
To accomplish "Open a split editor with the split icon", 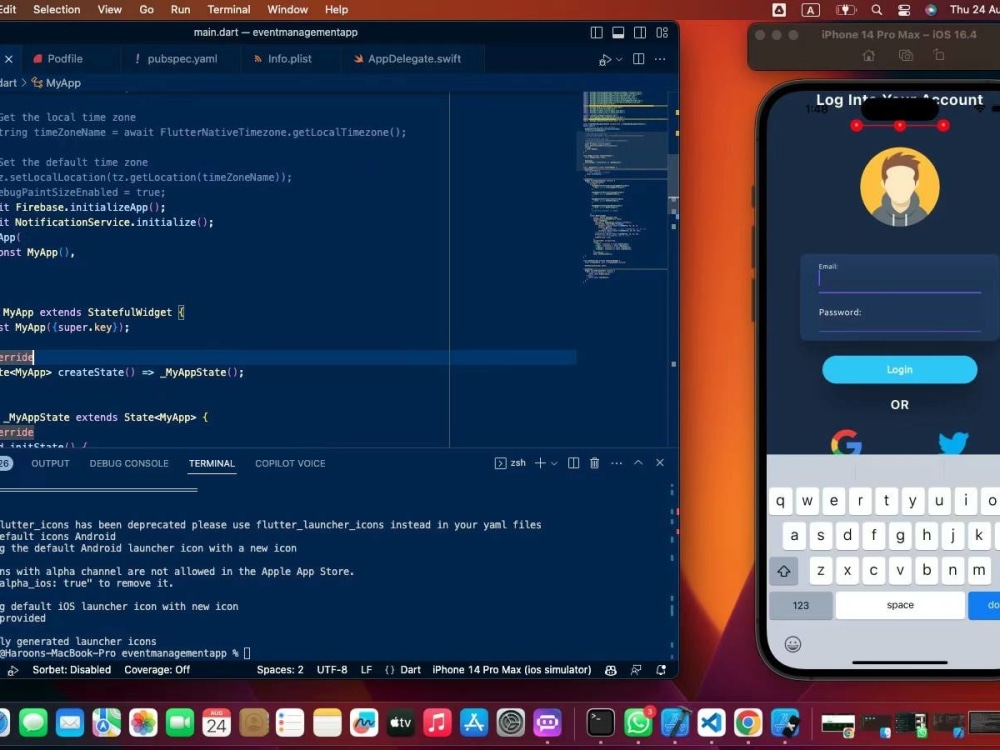I will [638, 59].
